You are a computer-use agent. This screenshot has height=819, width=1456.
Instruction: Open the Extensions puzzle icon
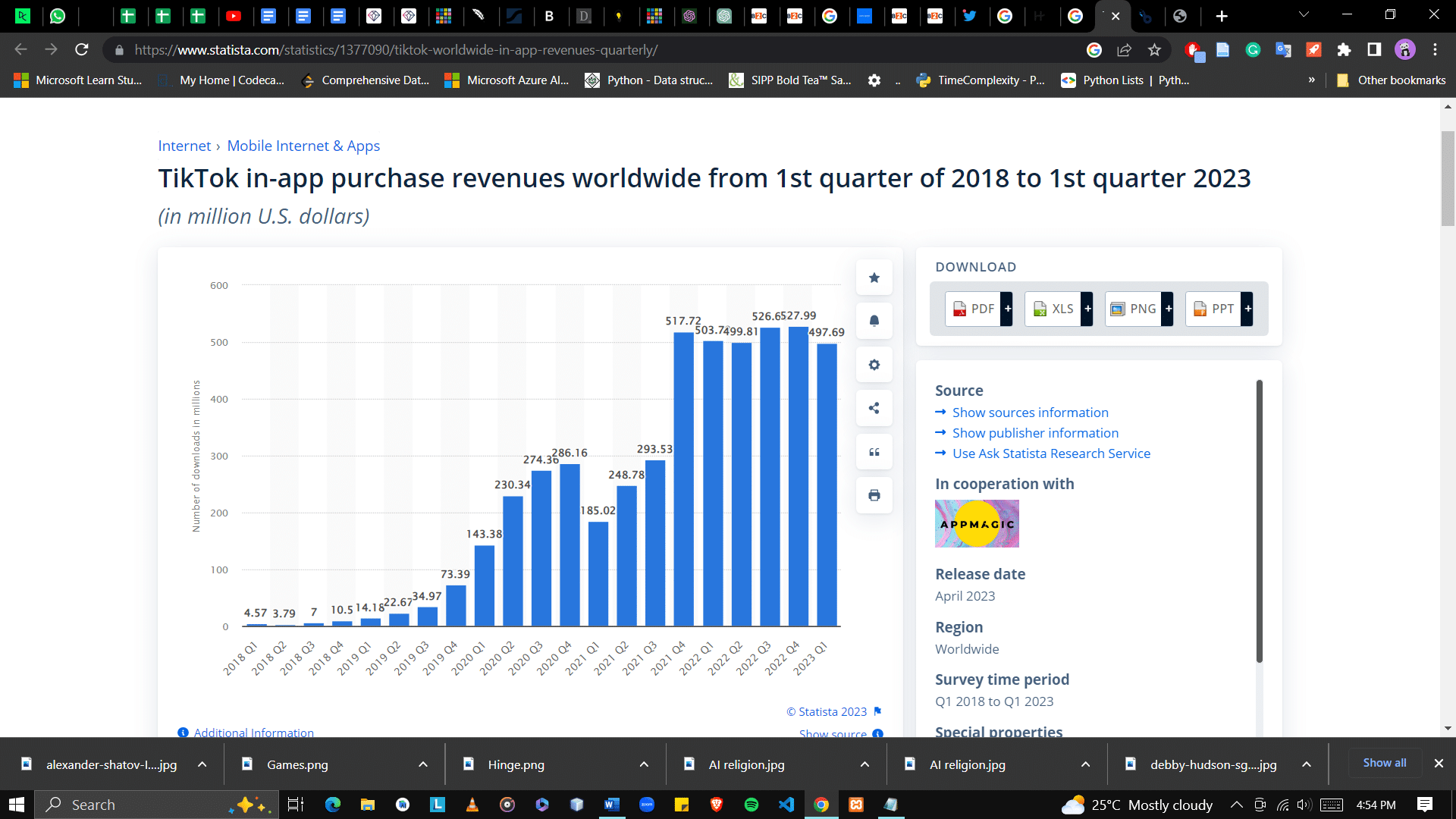point(1344,50)
